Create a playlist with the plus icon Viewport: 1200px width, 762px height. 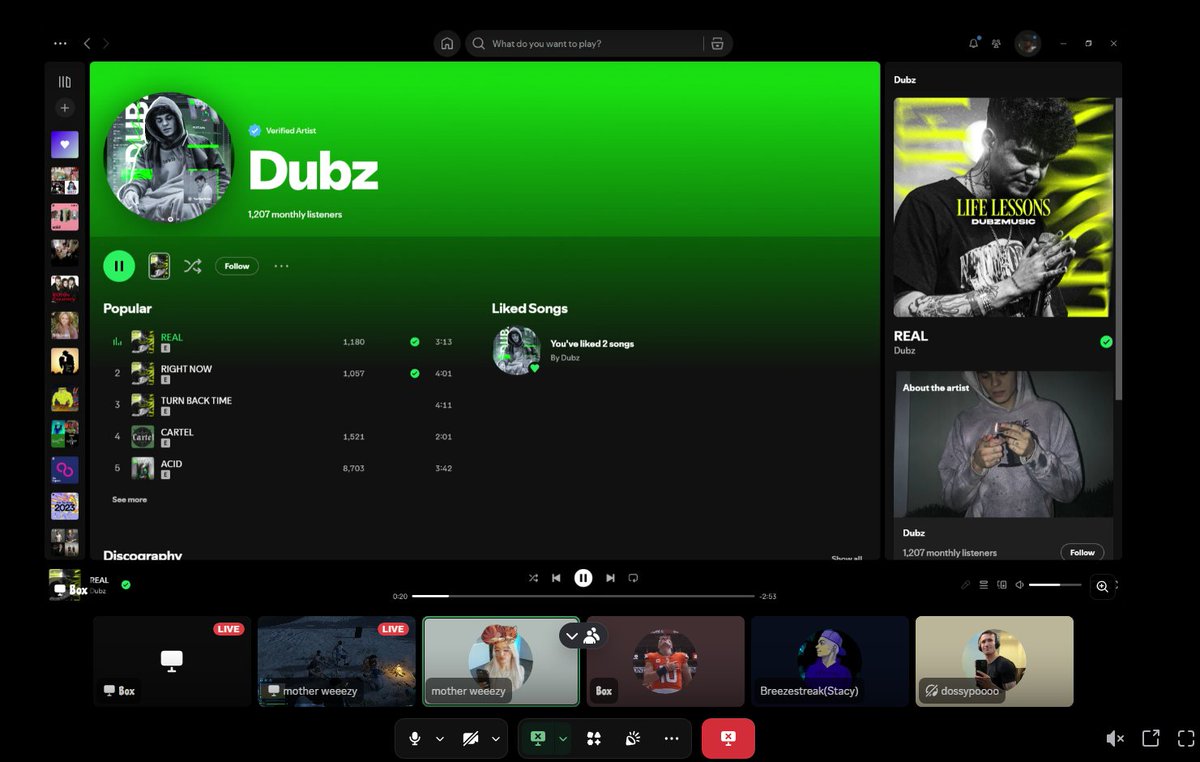click(x=65, y=108)
